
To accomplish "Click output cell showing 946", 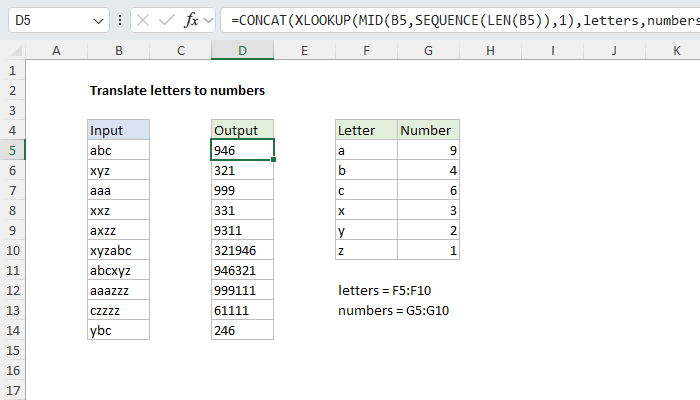I will click(242, 150).
